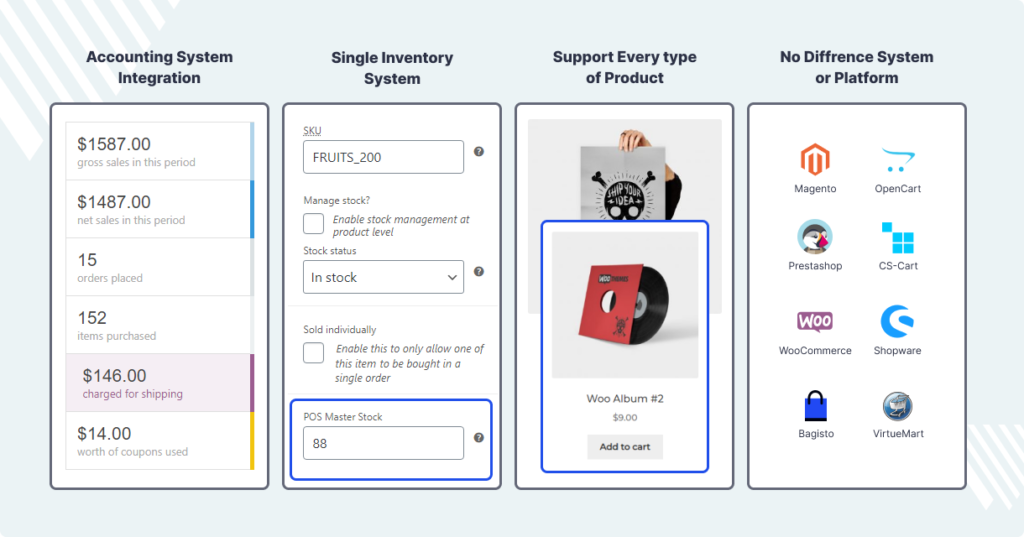Choose the Prestashop puffin icon

click(x=815, y=236)
